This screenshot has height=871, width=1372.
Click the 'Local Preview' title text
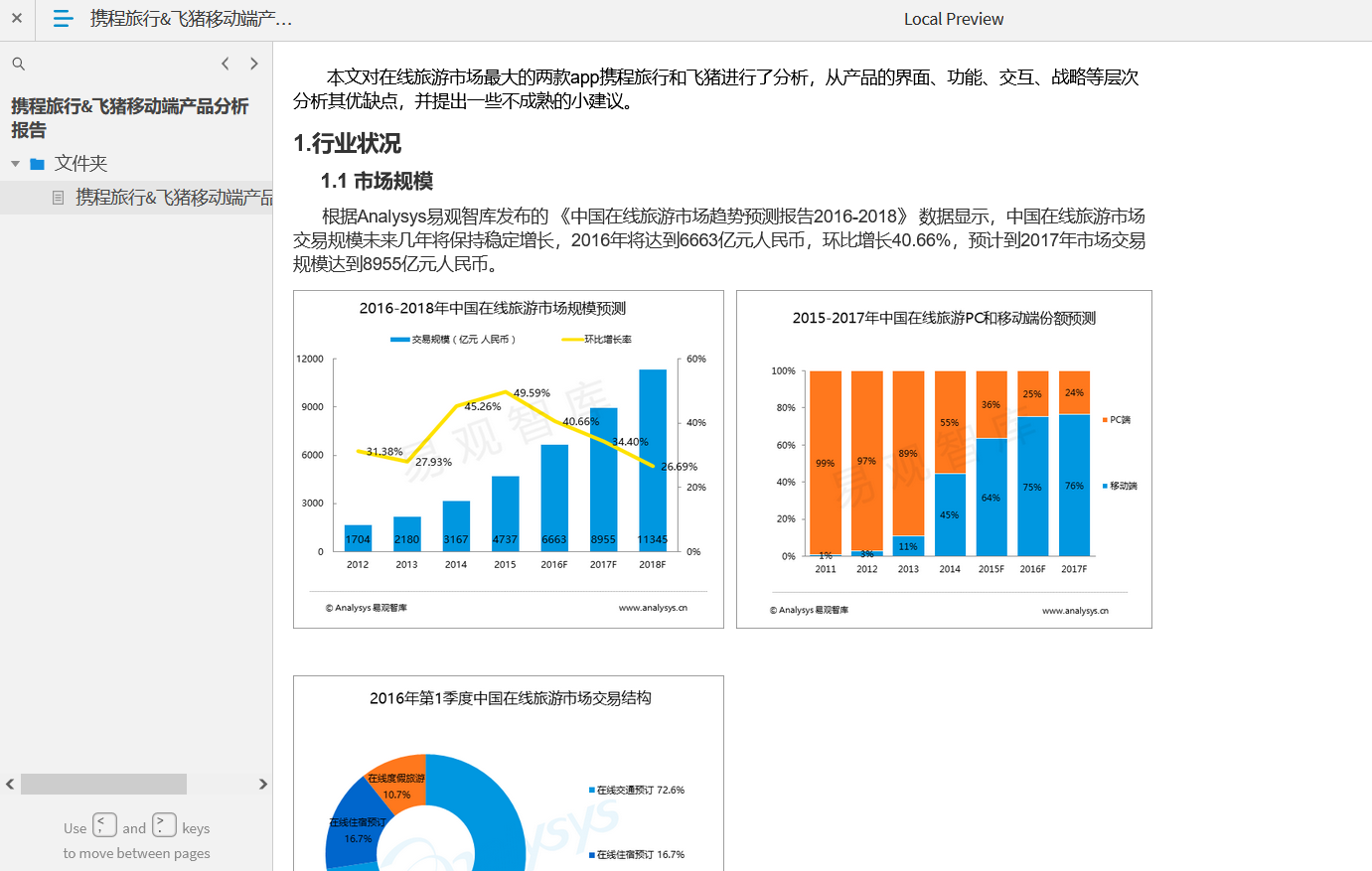(954, 19)
